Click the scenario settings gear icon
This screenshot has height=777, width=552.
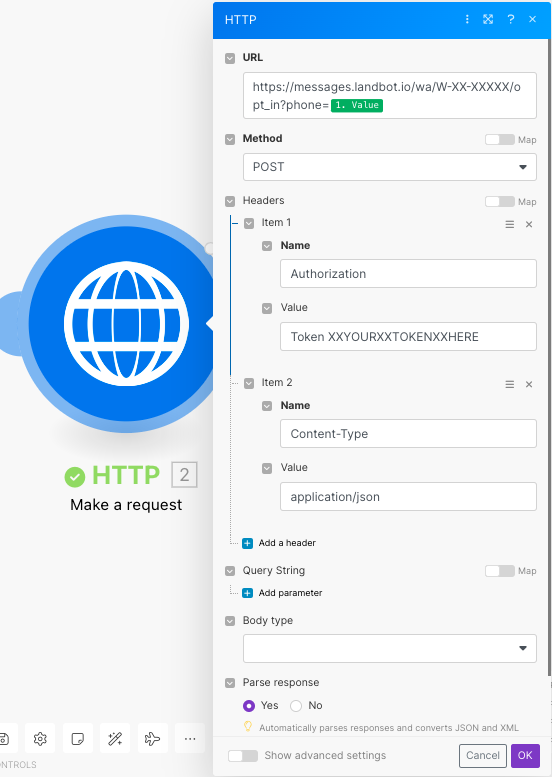pyautogui.click(x=40, y=739)
